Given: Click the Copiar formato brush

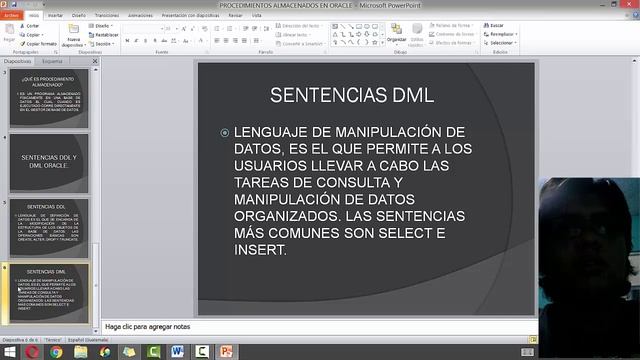Looking at the screenshot, I should click(x=39, y=44).
